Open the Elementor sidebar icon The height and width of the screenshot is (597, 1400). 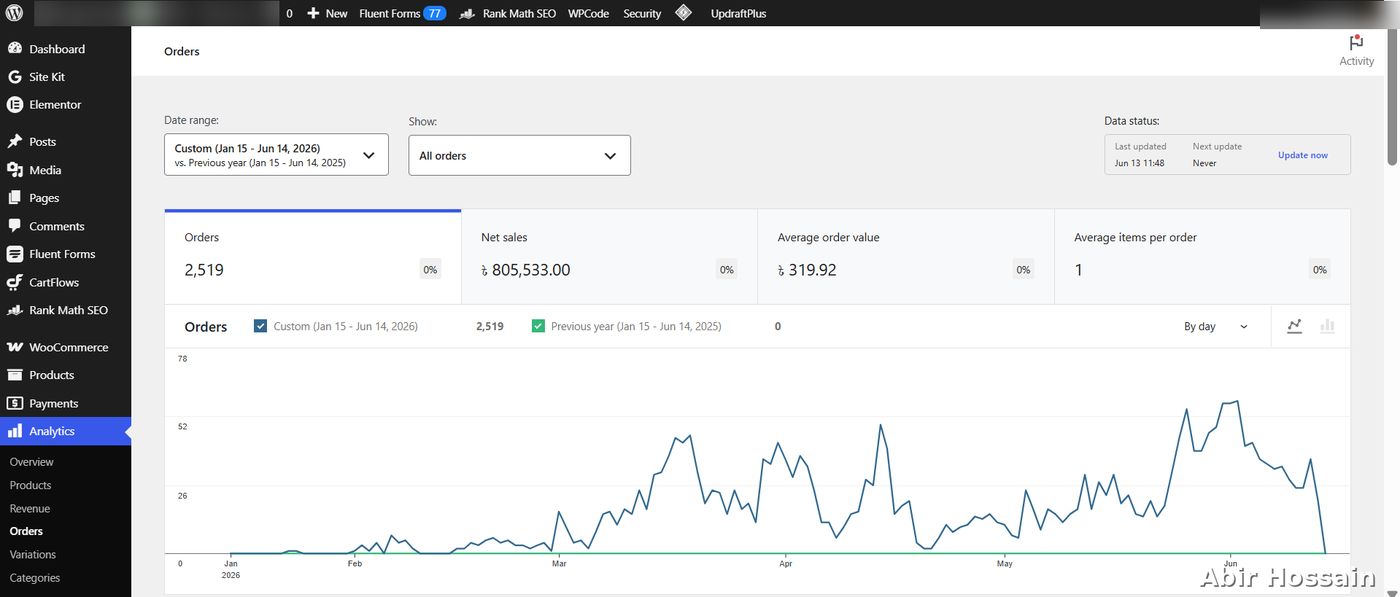click(15, 105)
